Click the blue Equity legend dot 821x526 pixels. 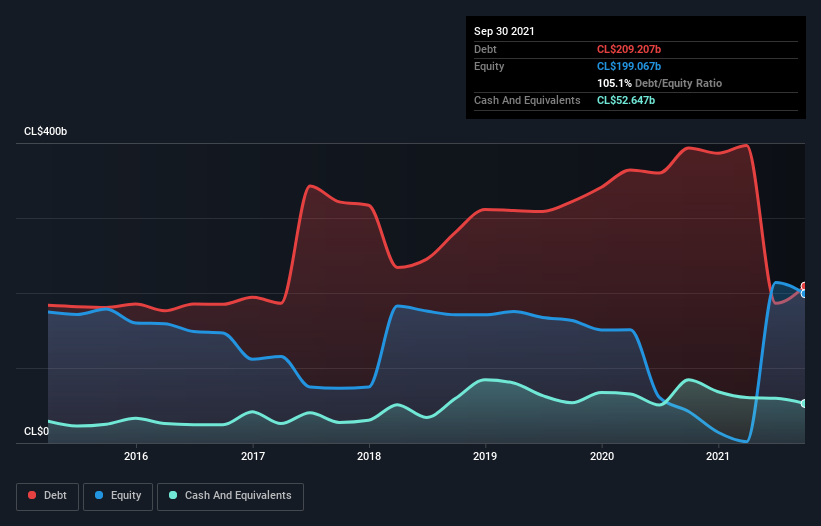click(99, 495)
